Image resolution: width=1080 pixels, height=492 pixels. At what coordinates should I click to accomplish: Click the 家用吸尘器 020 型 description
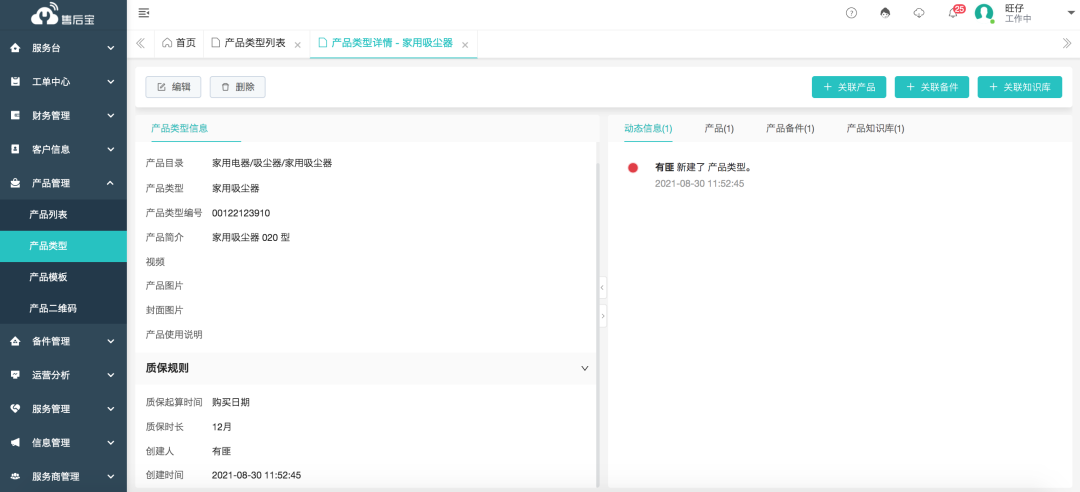pos(251,237)
